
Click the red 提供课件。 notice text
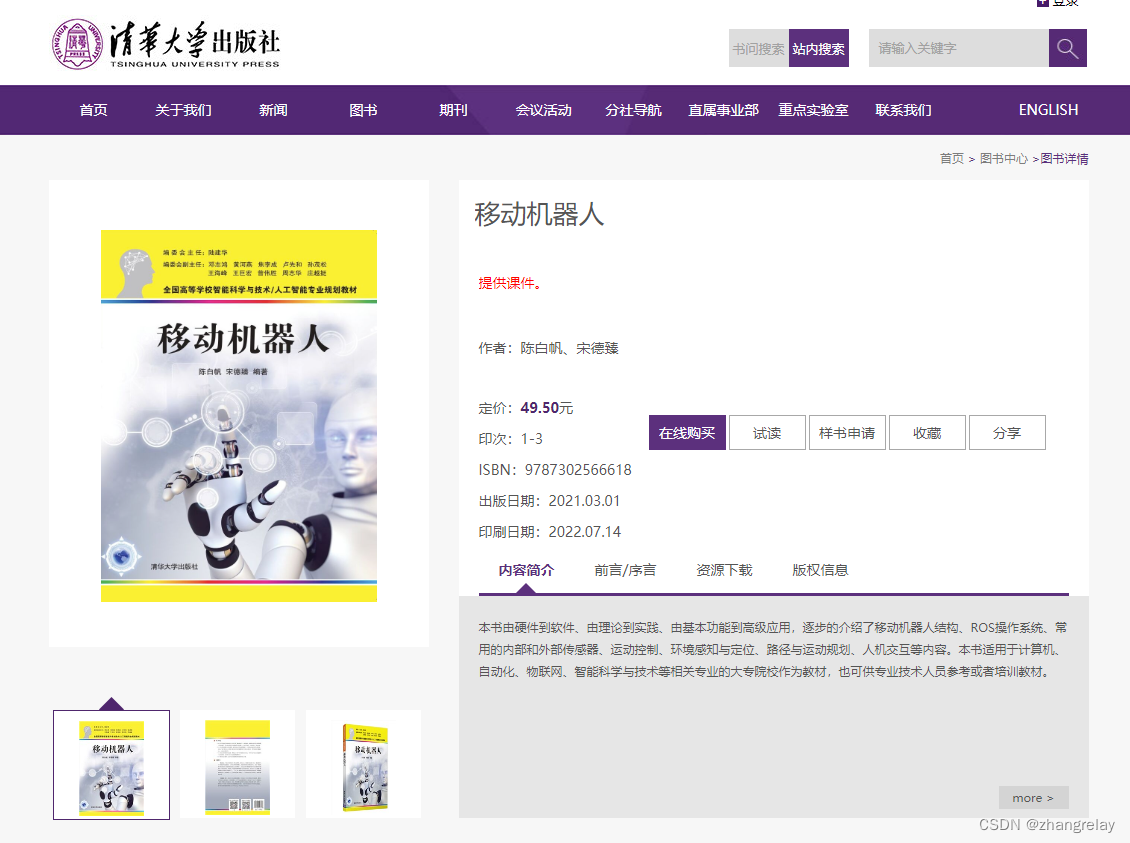(510, 283)
